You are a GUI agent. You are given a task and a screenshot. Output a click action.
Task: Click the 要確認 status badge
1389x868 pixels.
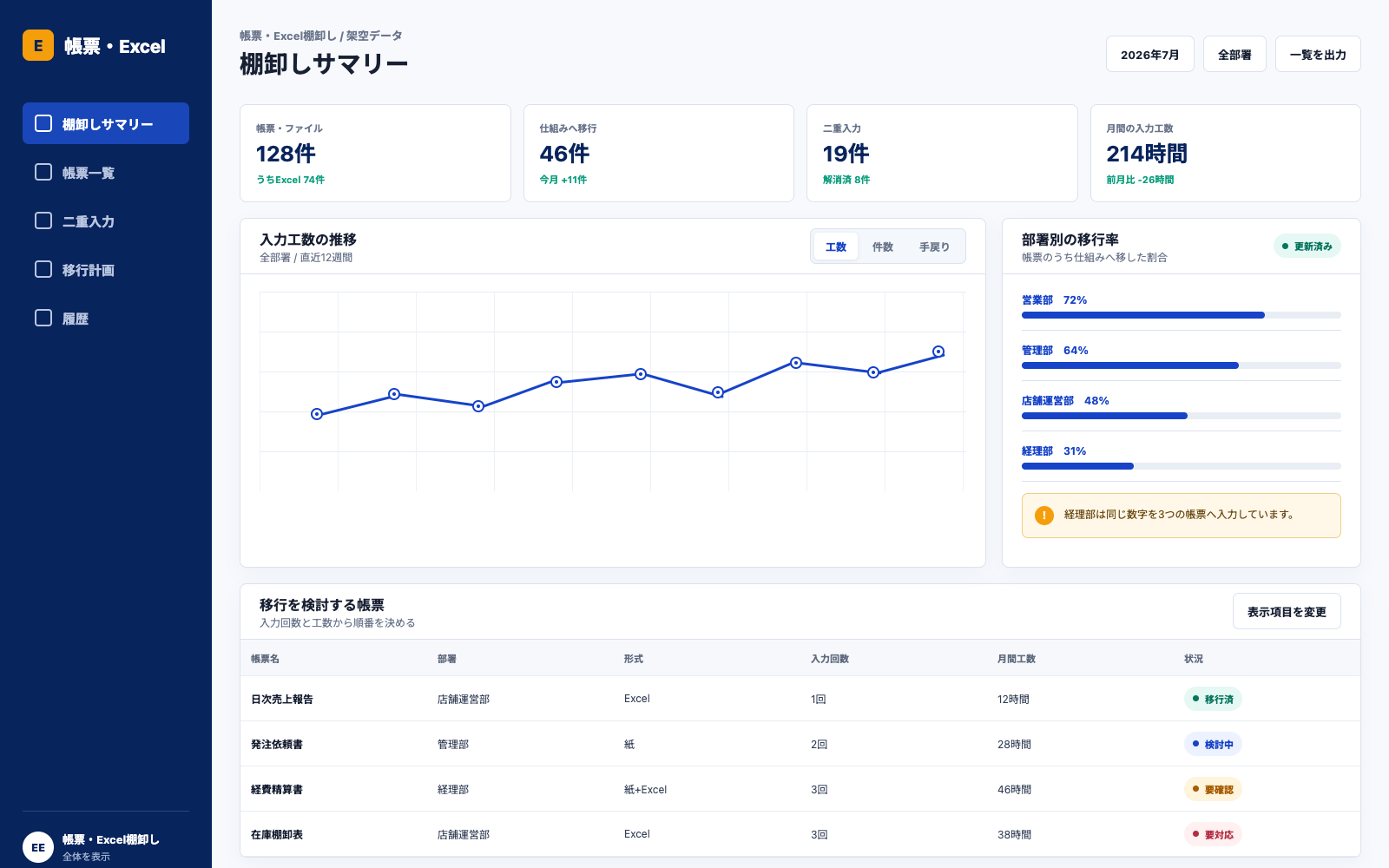pos(1213,789)
